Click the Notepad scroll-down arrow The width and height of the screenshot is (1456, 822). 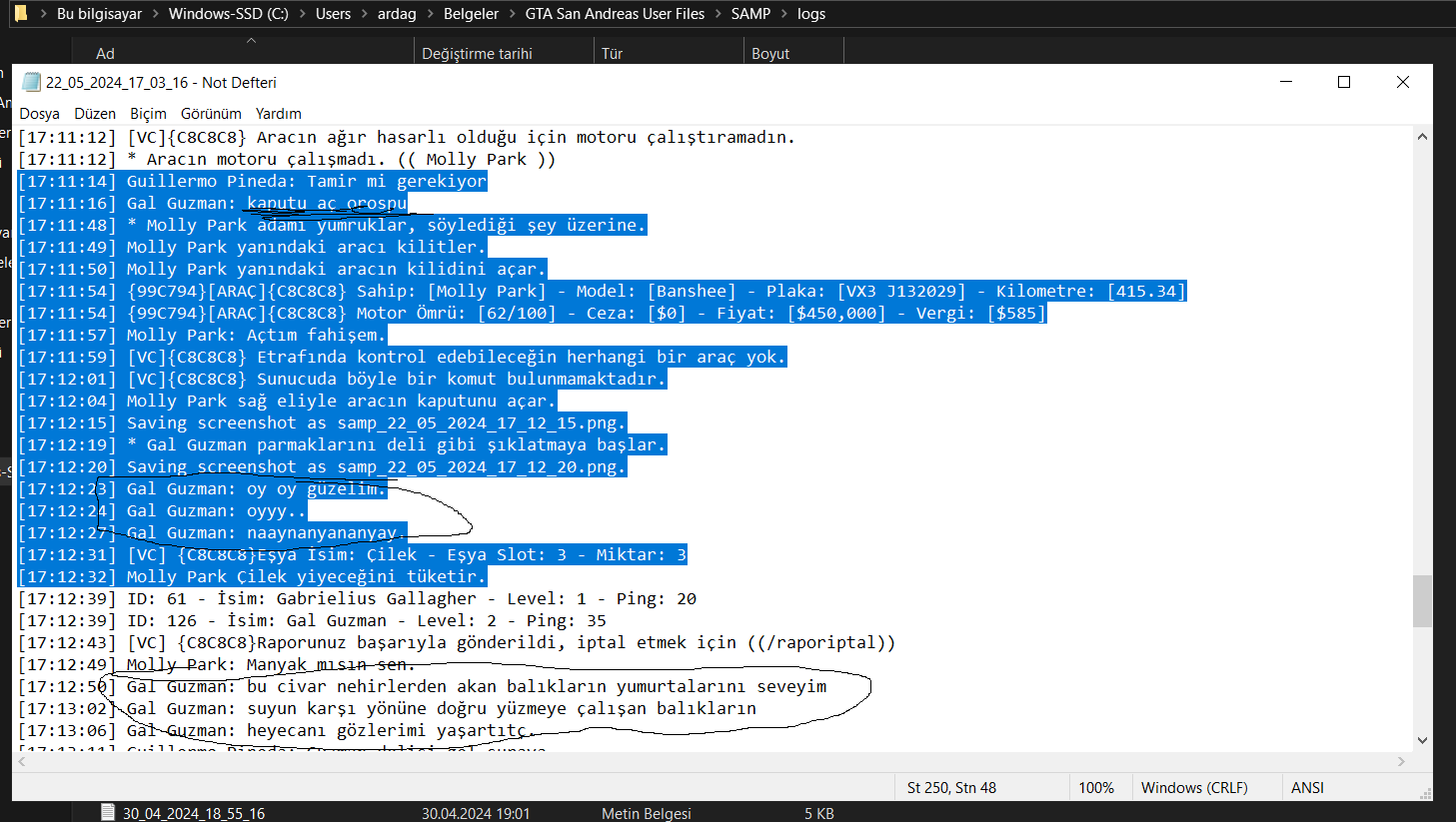(1422, 740)
